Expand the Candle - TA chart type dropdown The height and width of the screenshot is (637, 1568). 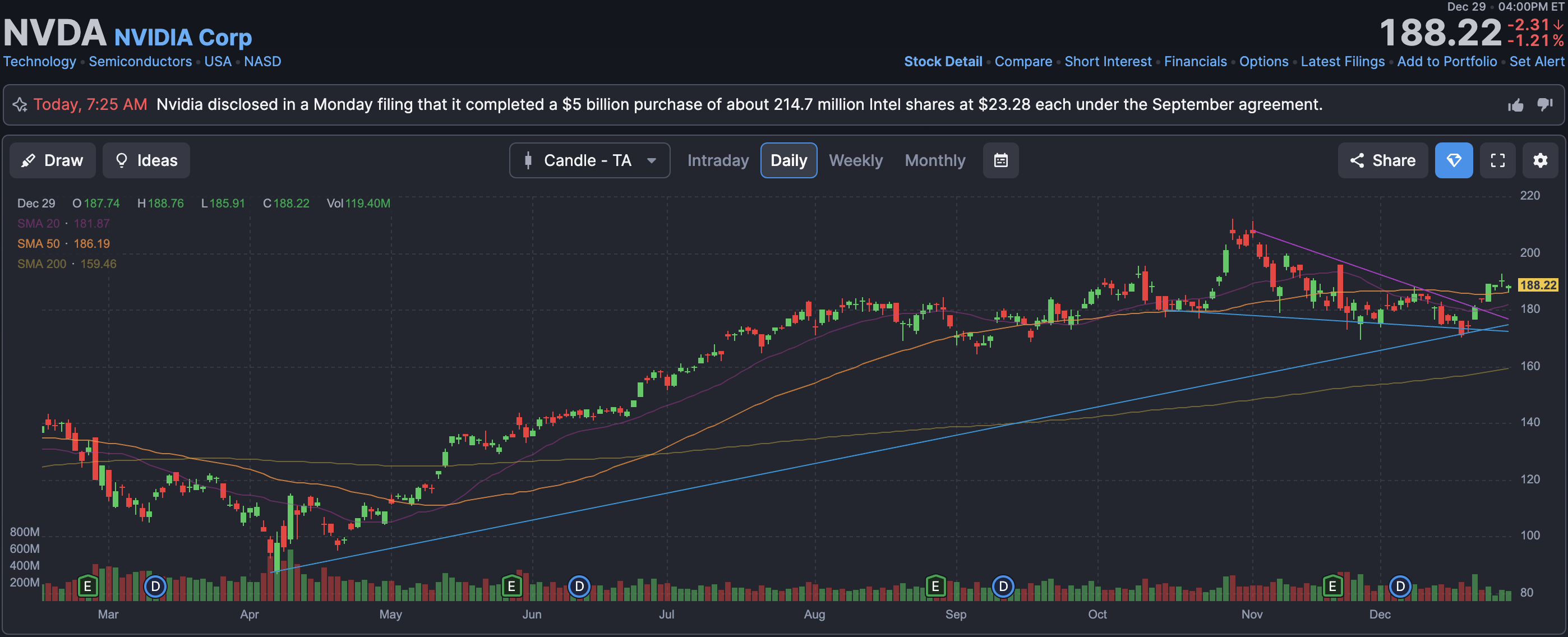click(x=589, y=160)
